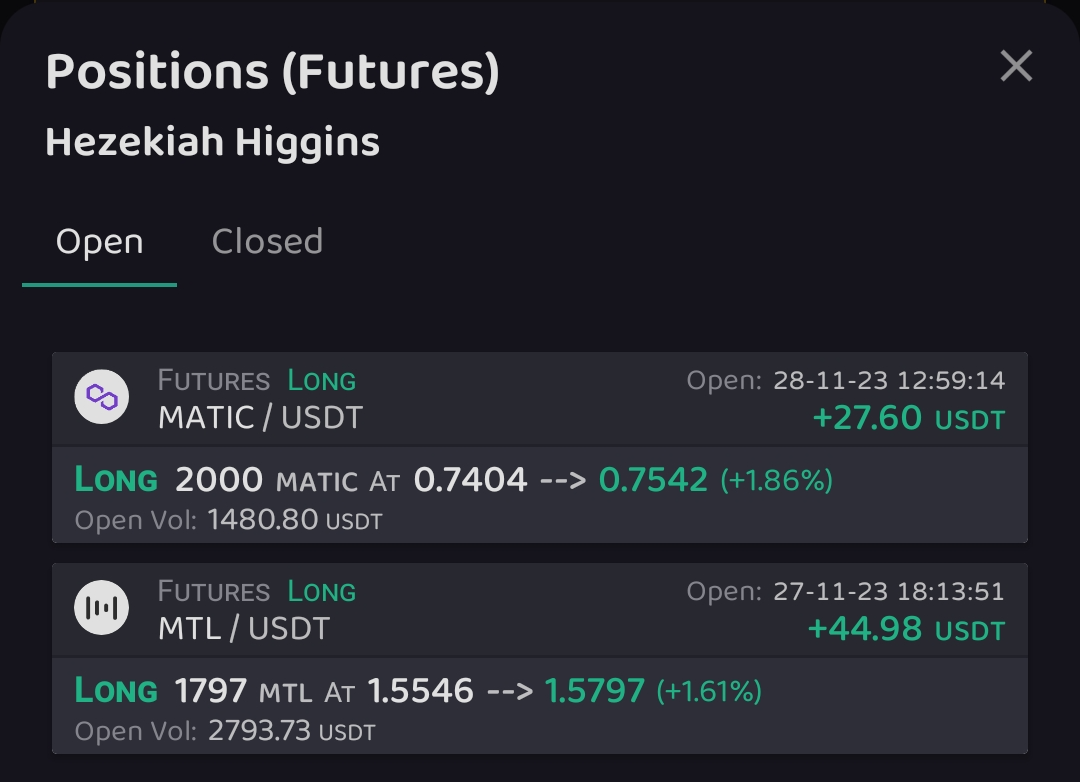Image resolution: width=1080 pixels, height=782 pixels.
Task: Select the MTL / USDT pair name
Action: coord(243,628)
